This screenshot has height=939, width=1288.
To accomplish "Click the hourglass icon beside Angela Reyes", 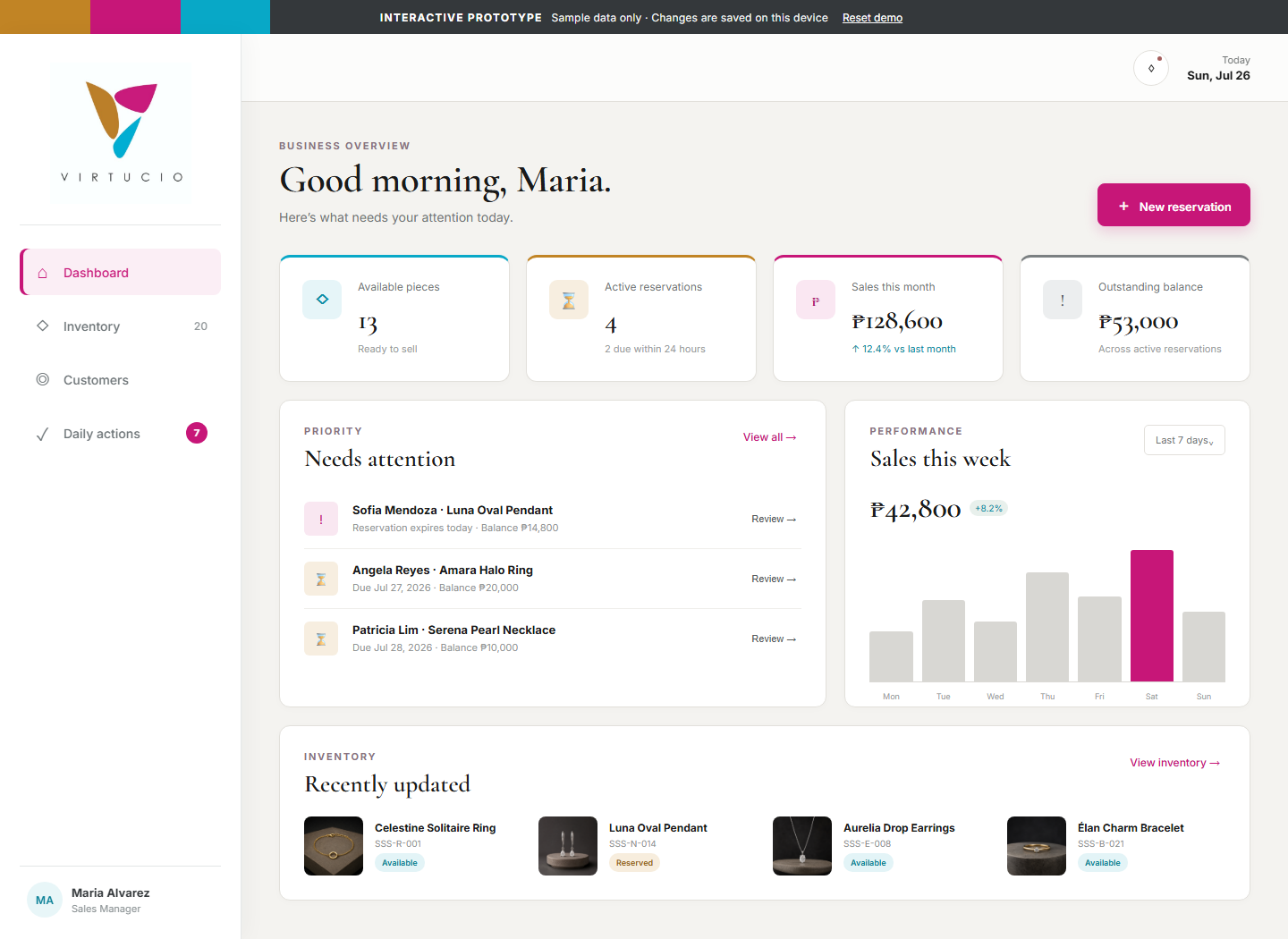I will [321, 579].
